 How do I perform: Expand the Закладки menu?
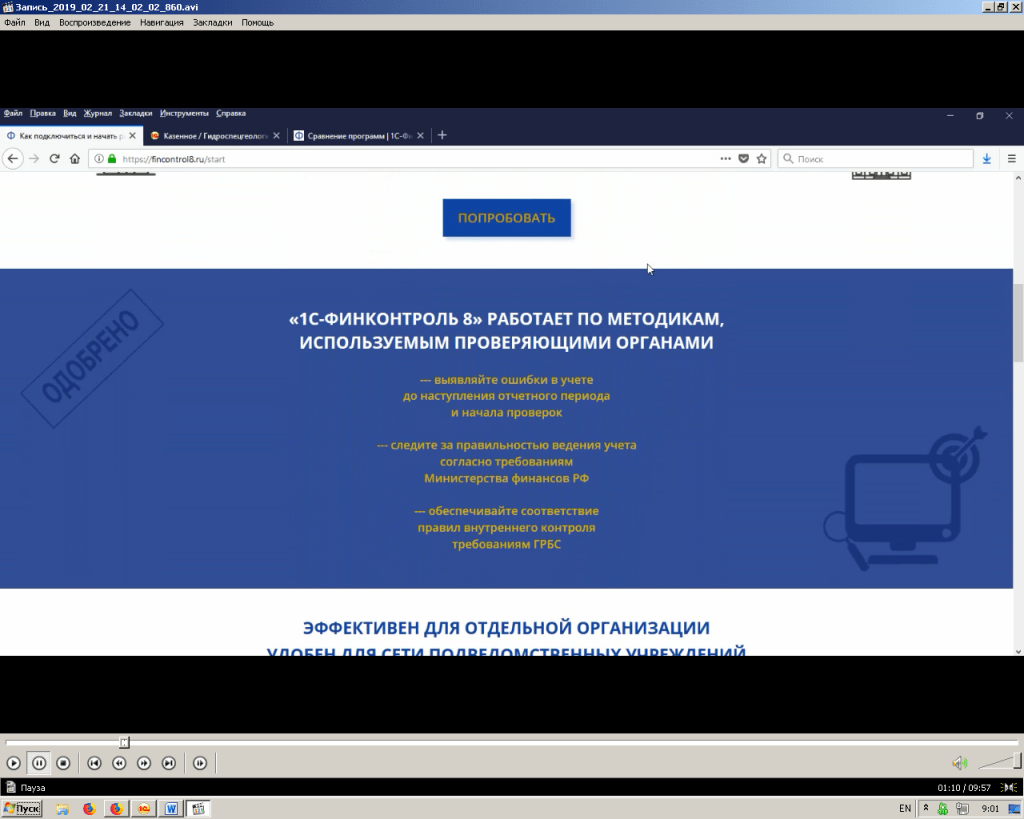(212, 22)
